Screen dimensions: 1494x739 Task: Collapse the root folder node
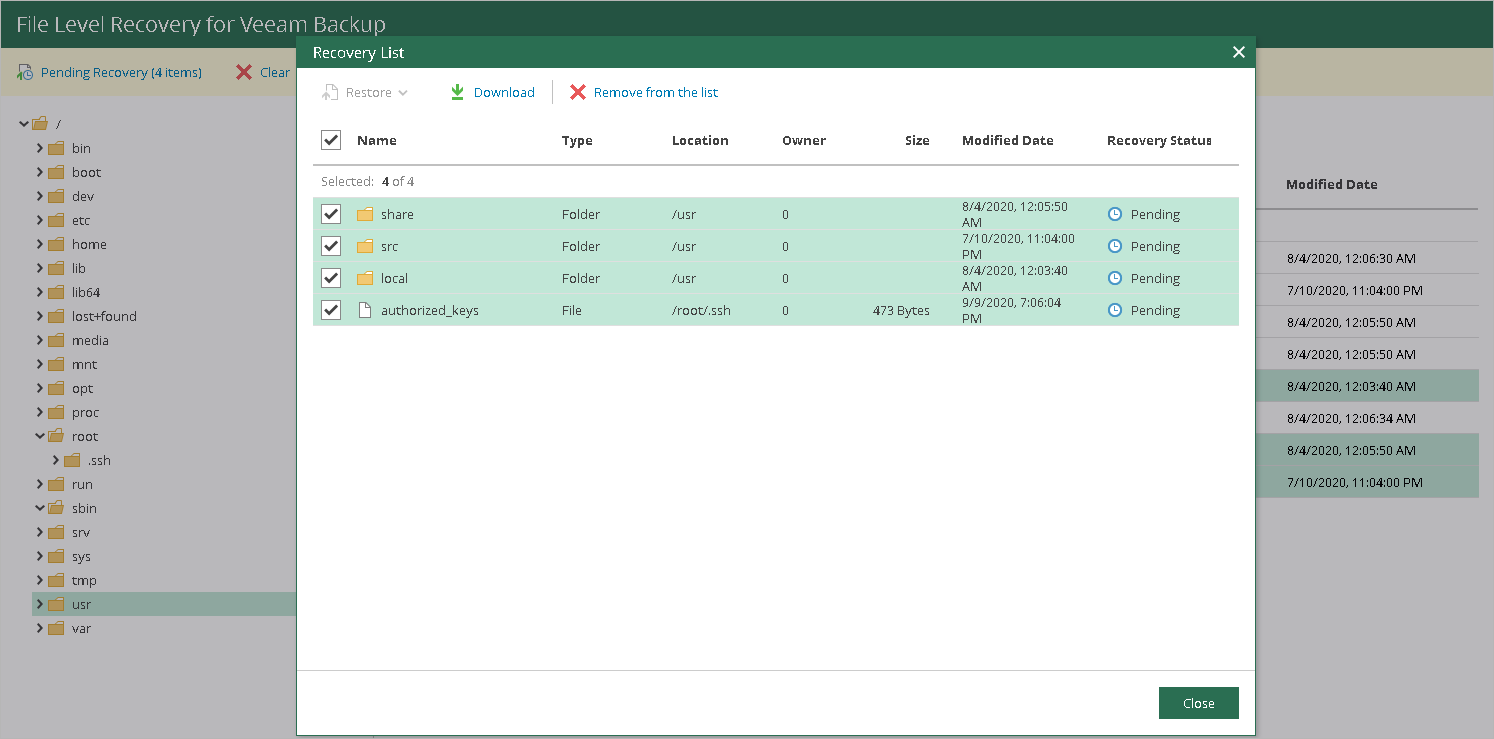pyautogui.click(x=40, y=437)
